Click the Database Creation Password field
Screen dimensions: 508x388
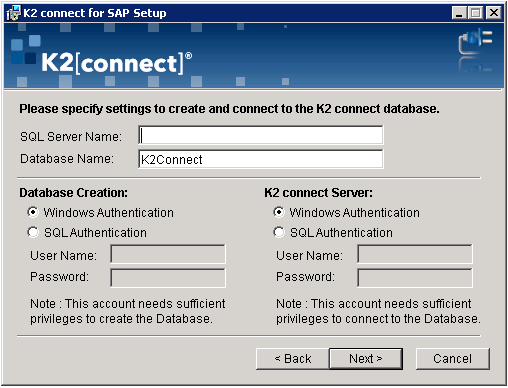point(168,278)
